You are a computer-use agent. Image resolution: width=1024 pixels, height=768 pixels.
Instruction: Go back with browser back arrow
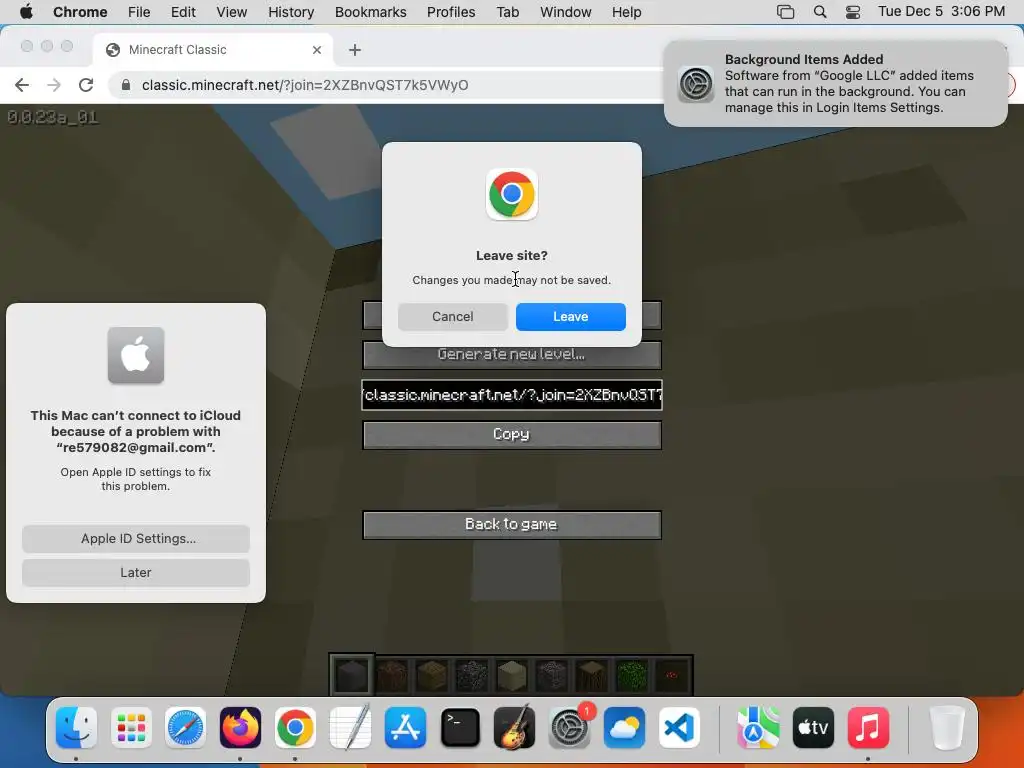point(22,85)
